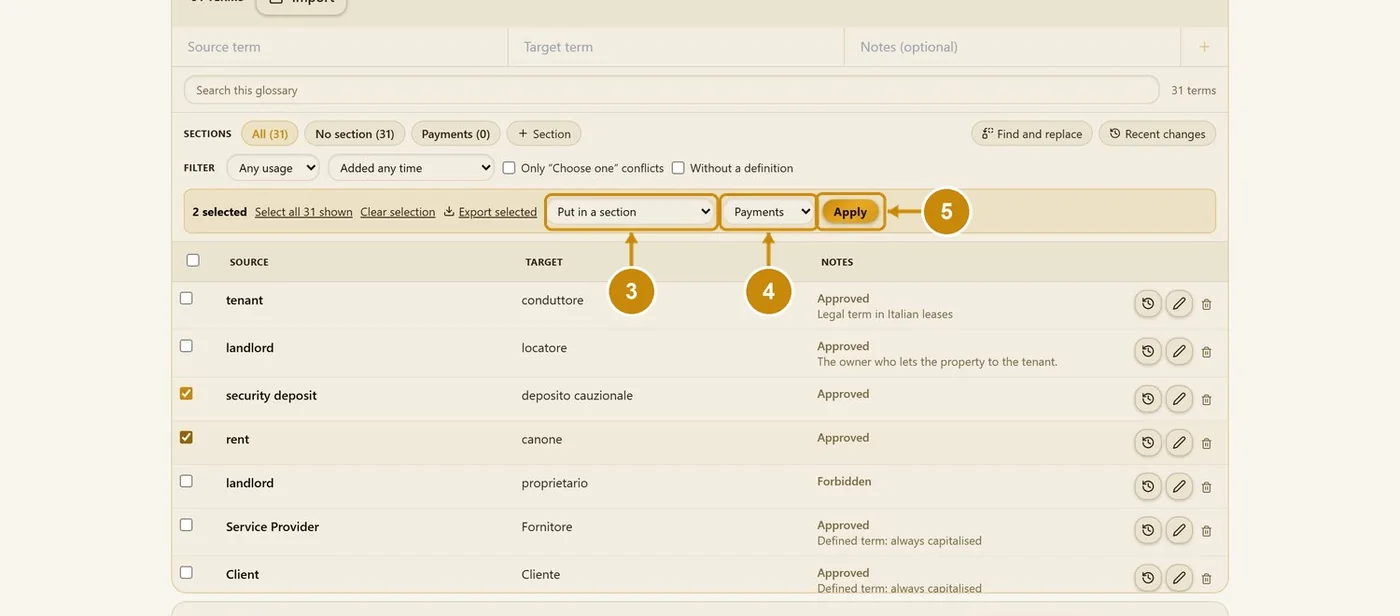
Task: Check the tenant row checkbox
Action: point(186,298)
